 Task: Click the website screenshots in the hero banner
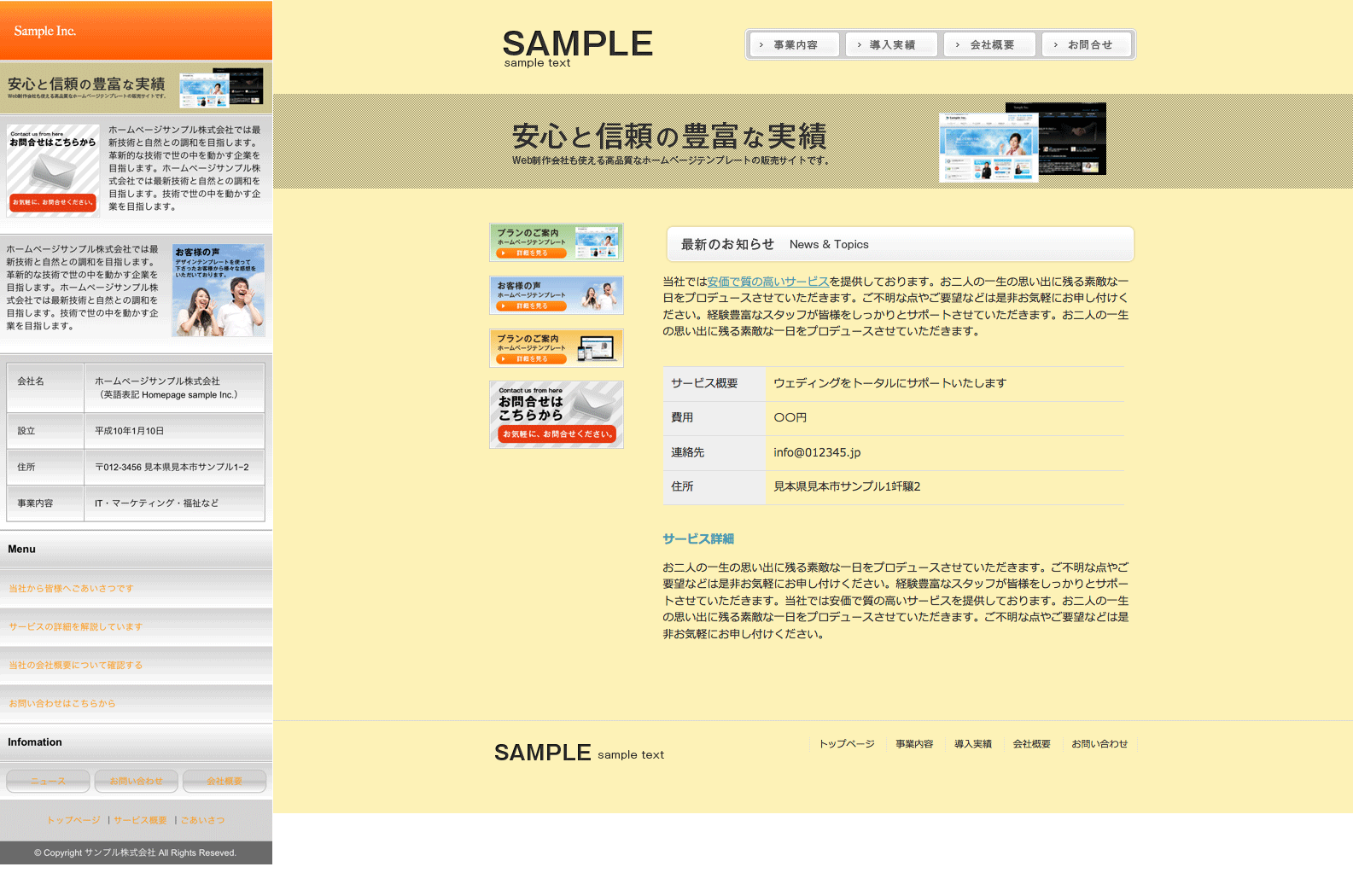click(1022, 142)
